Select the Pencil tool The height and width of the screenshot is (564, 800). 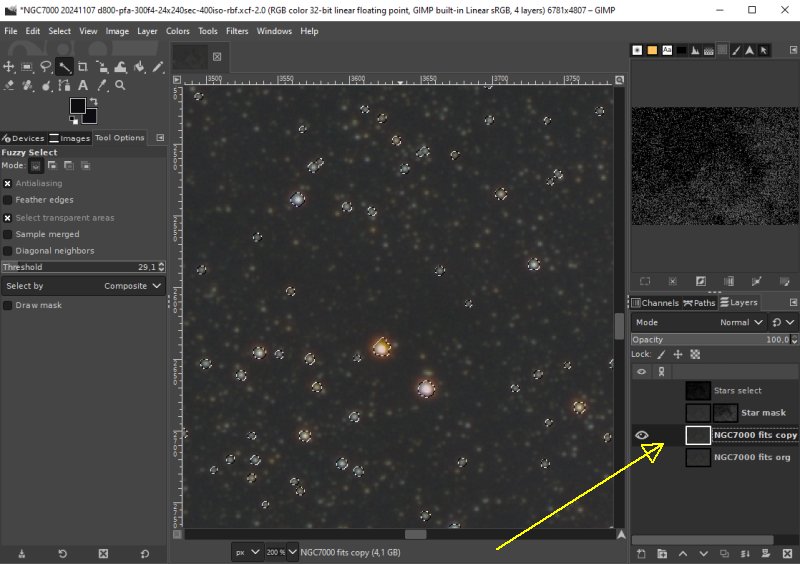pos(158,66)
